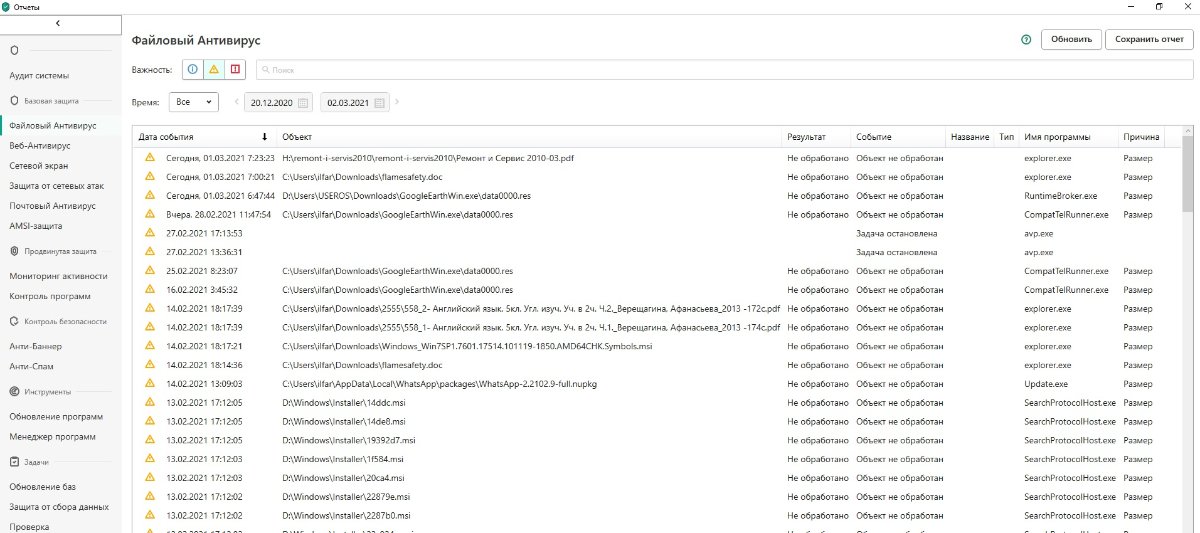Screen dimensions: 1200x533
Task: Sort by Причина column header
Action: click(x=1141, y=137)
